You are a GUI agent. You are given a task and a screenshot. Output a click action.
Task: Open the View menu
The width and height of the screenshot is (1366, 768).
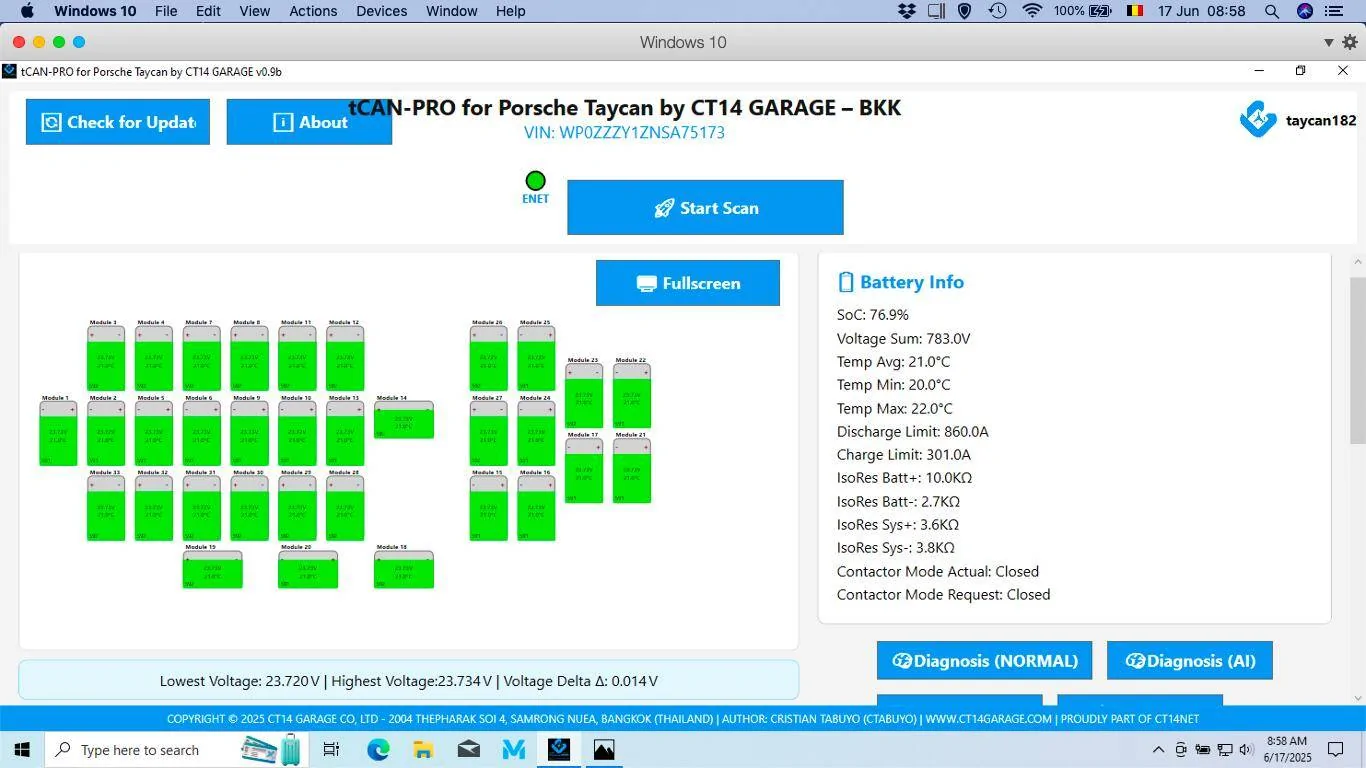tap(255, 11)
